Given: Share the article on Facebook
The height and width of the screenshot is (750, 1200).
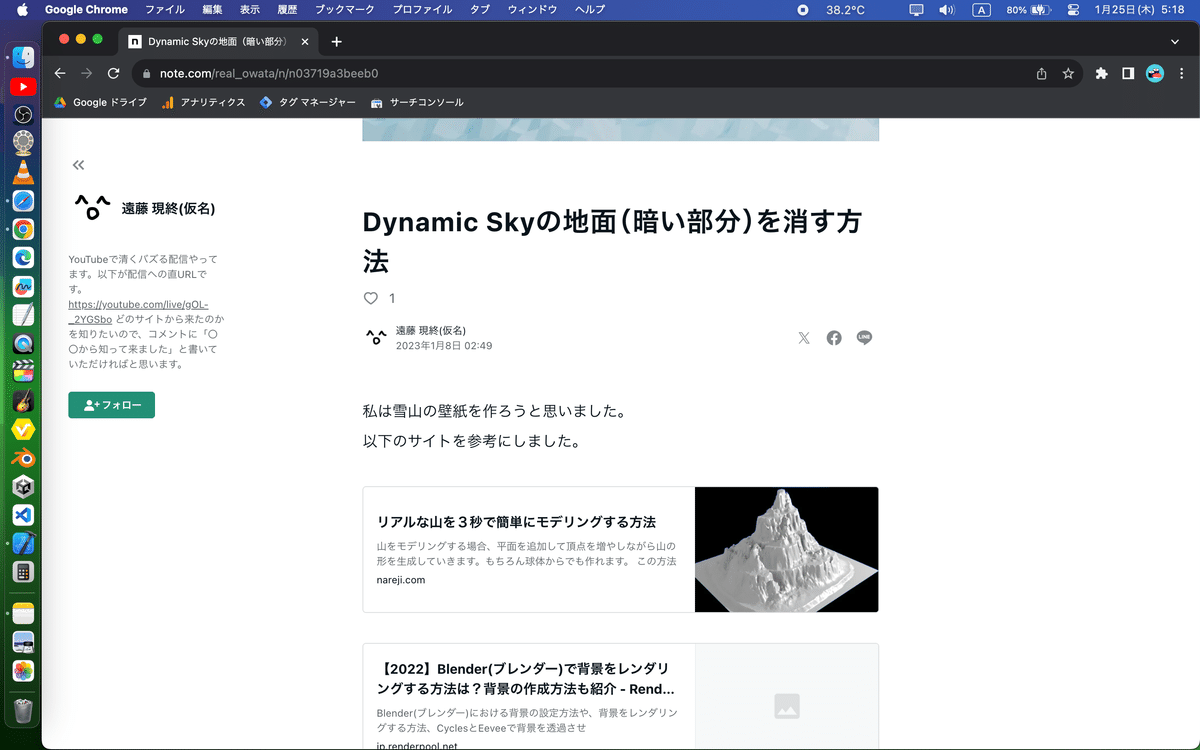Looking at the screenshot, I should click(x=834, y=338).
